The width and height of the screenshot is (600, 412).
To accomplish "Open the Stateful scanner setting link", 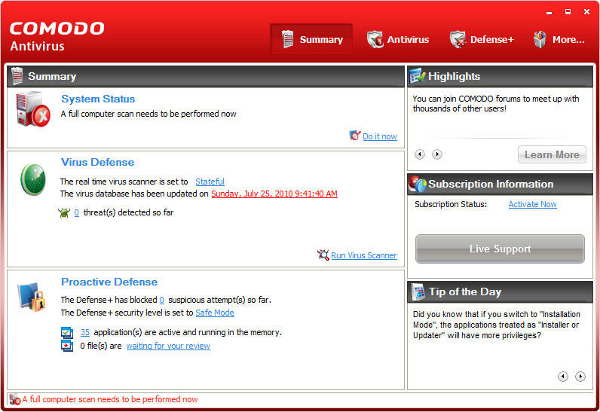I will pos(210,181).
